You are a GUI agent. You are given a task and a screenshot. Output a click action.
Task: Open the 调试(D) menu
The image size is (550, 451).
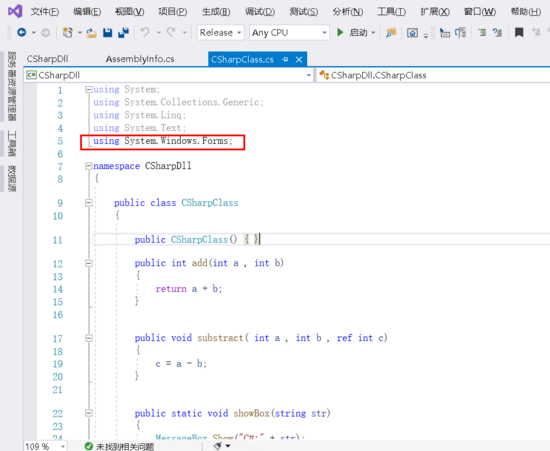260,12
